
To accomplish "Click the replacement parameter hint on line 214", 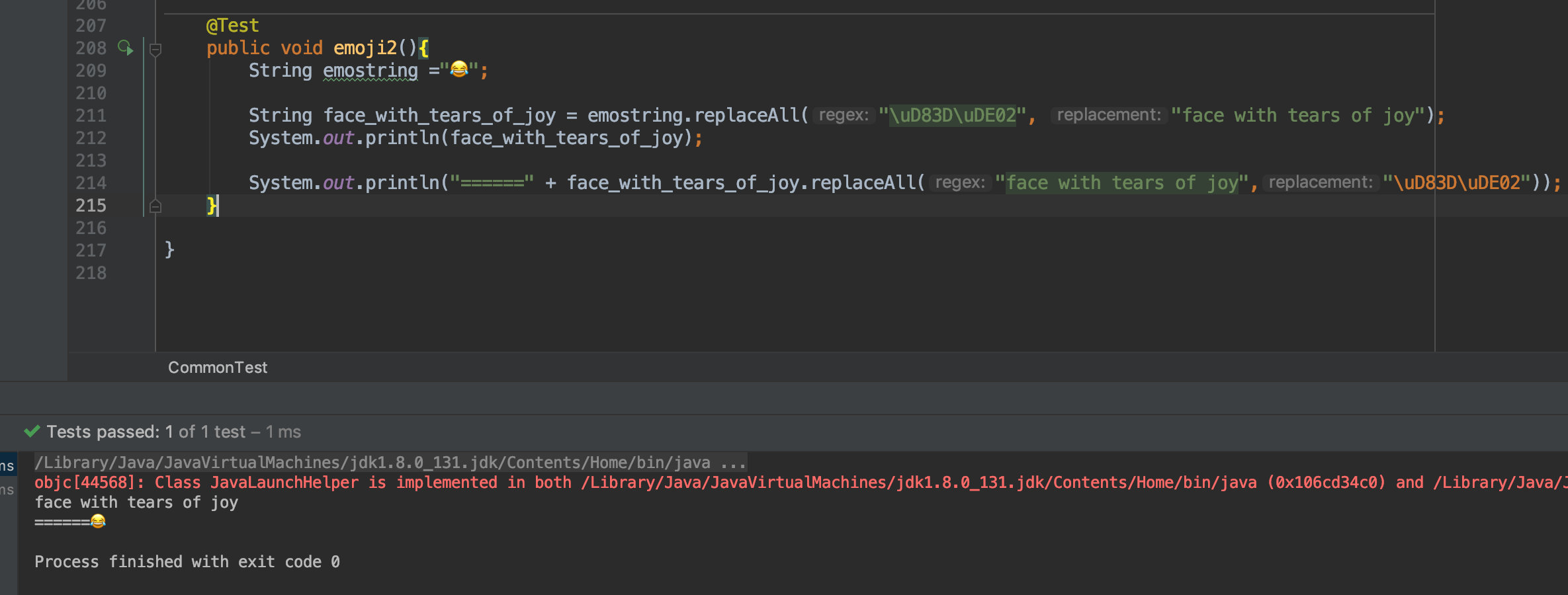I will (x=1321, y=183).
